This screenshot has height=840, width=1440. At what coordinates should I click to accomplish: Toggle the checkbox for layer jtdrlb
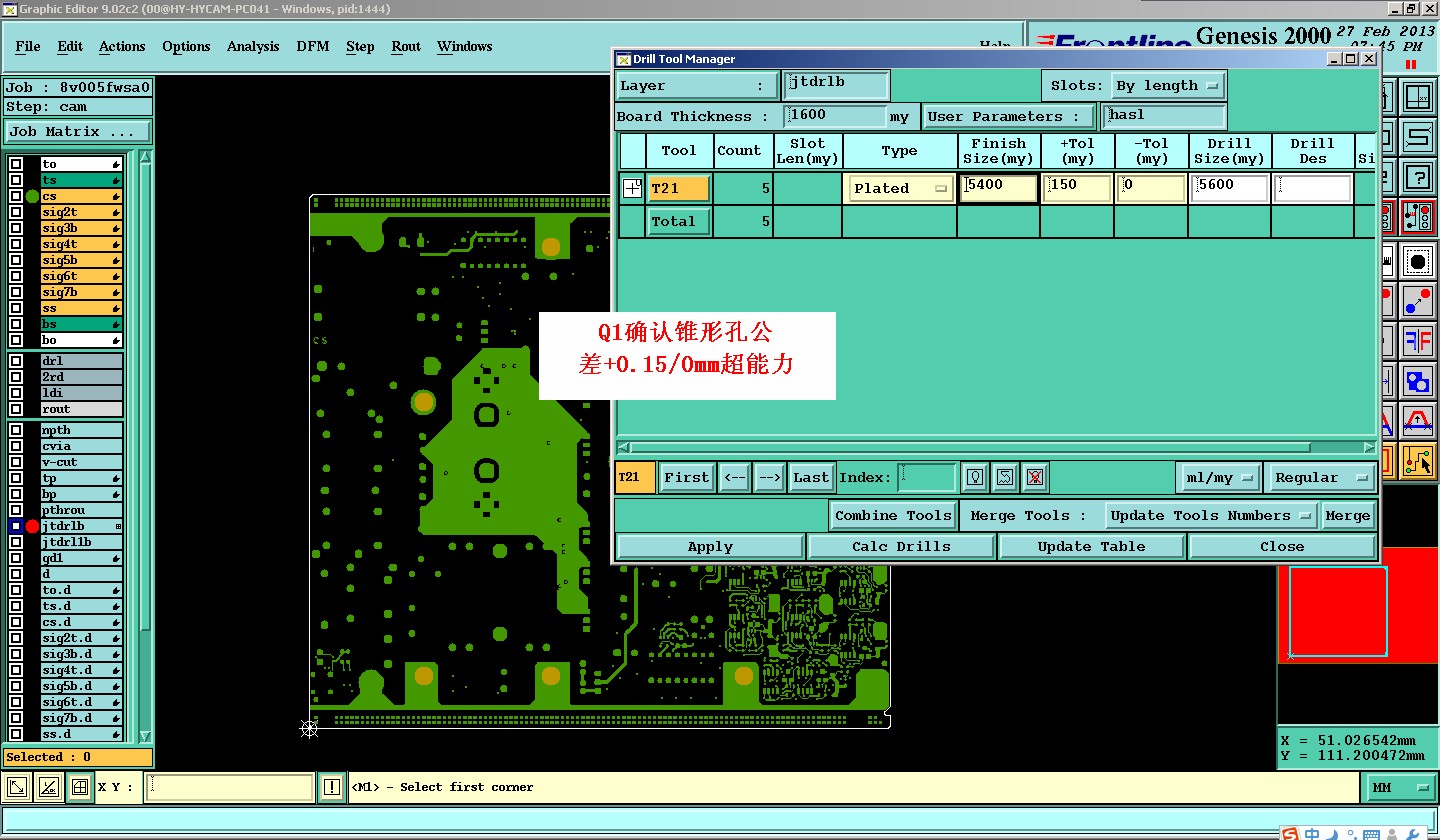[16, 526]
